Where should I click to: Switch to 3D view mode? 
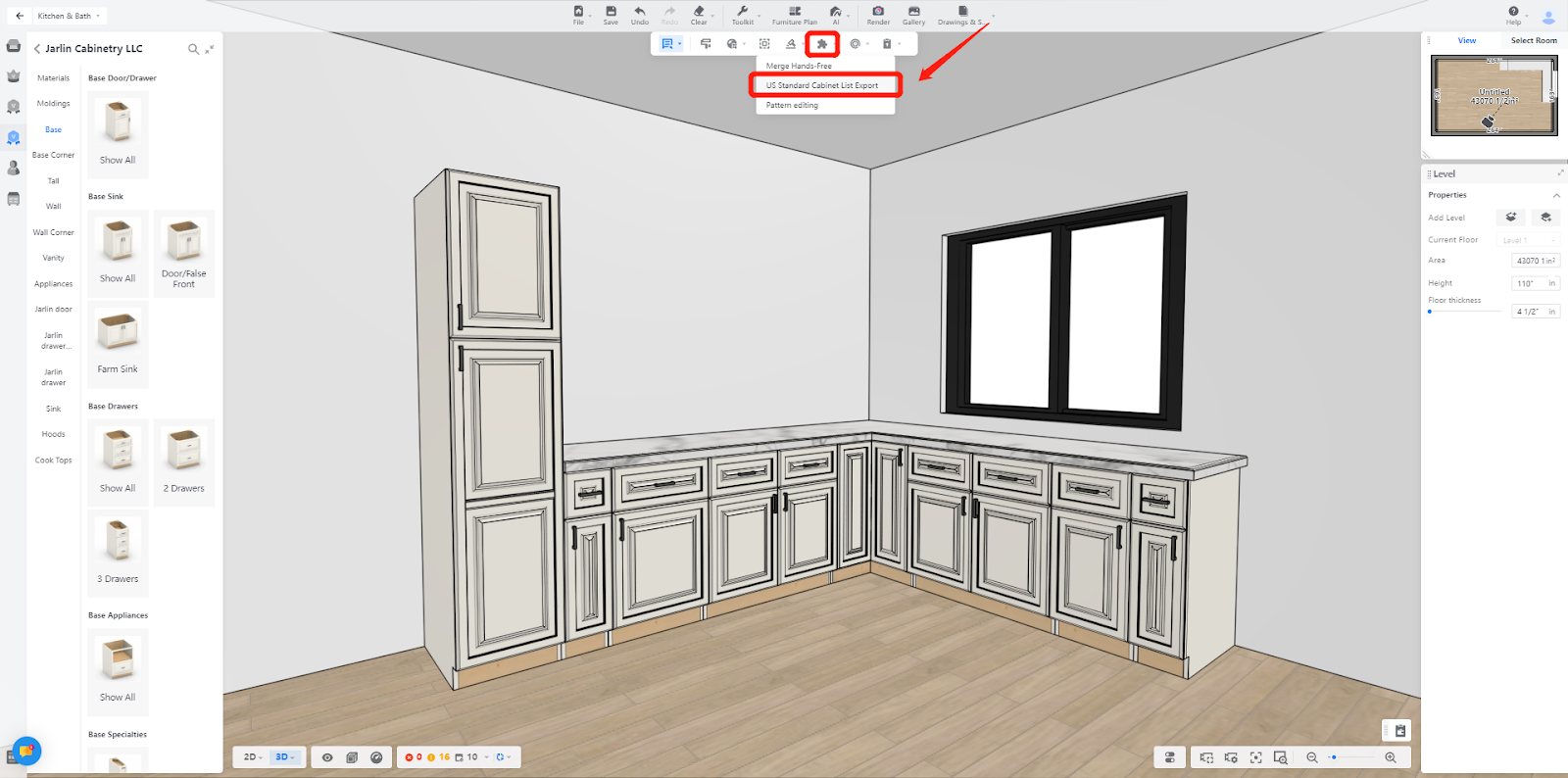pyautogui.click(x=284, y=757)
